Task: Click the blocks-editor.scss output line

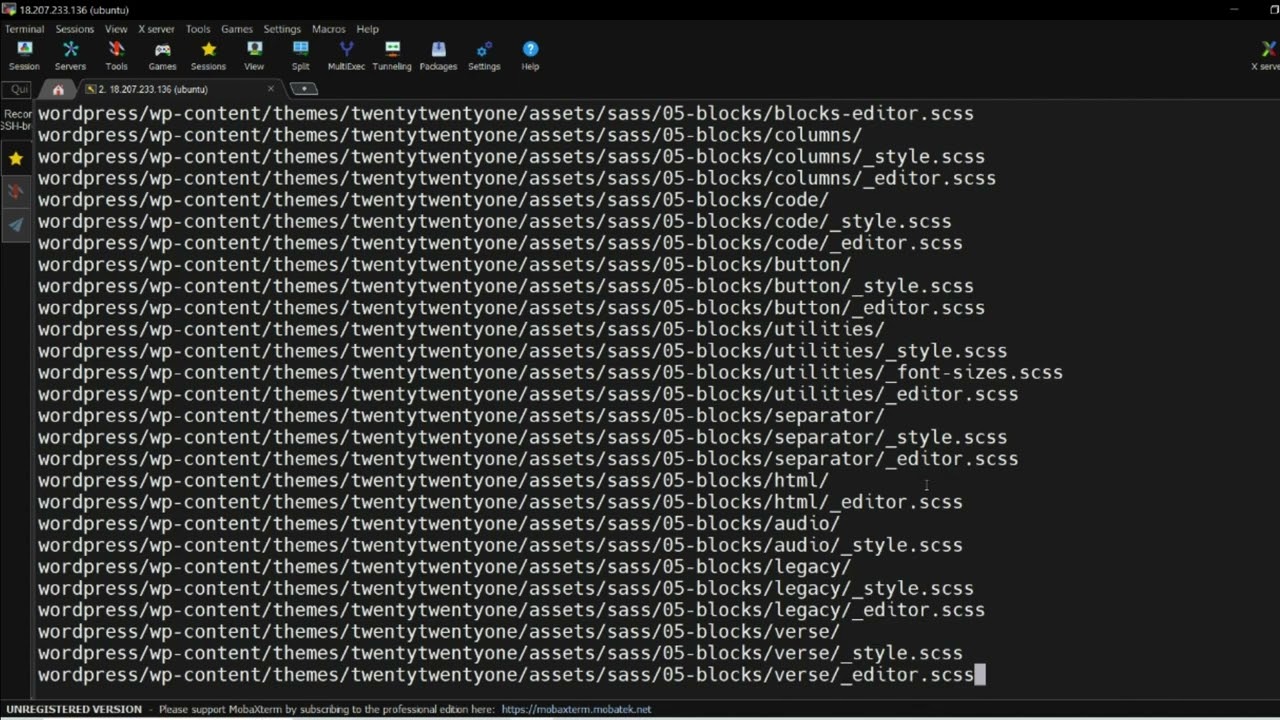Action: click(506, 113)
